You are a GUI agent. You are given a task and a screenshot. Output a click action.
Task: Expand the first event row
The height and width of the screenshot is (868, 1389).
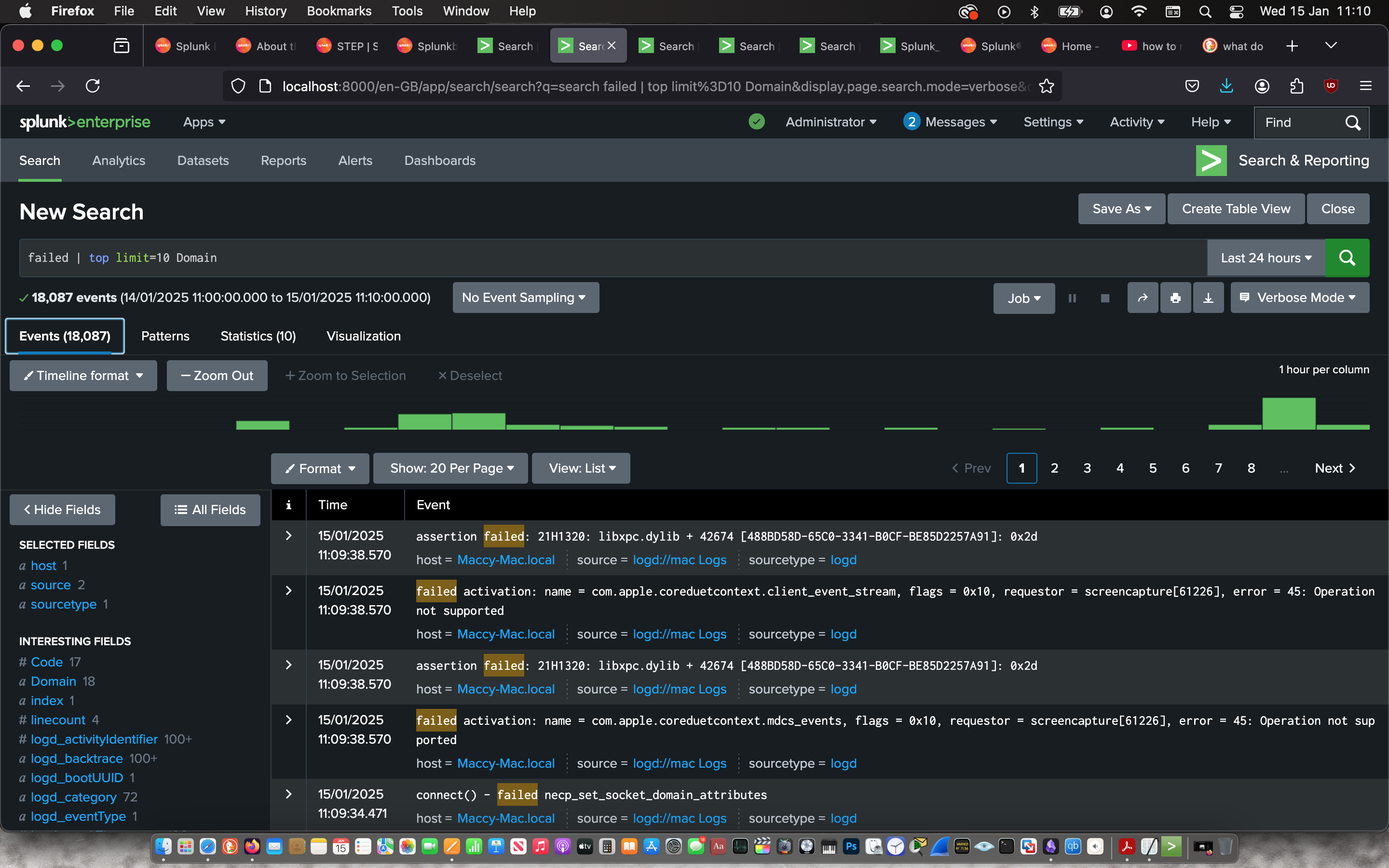289,536
